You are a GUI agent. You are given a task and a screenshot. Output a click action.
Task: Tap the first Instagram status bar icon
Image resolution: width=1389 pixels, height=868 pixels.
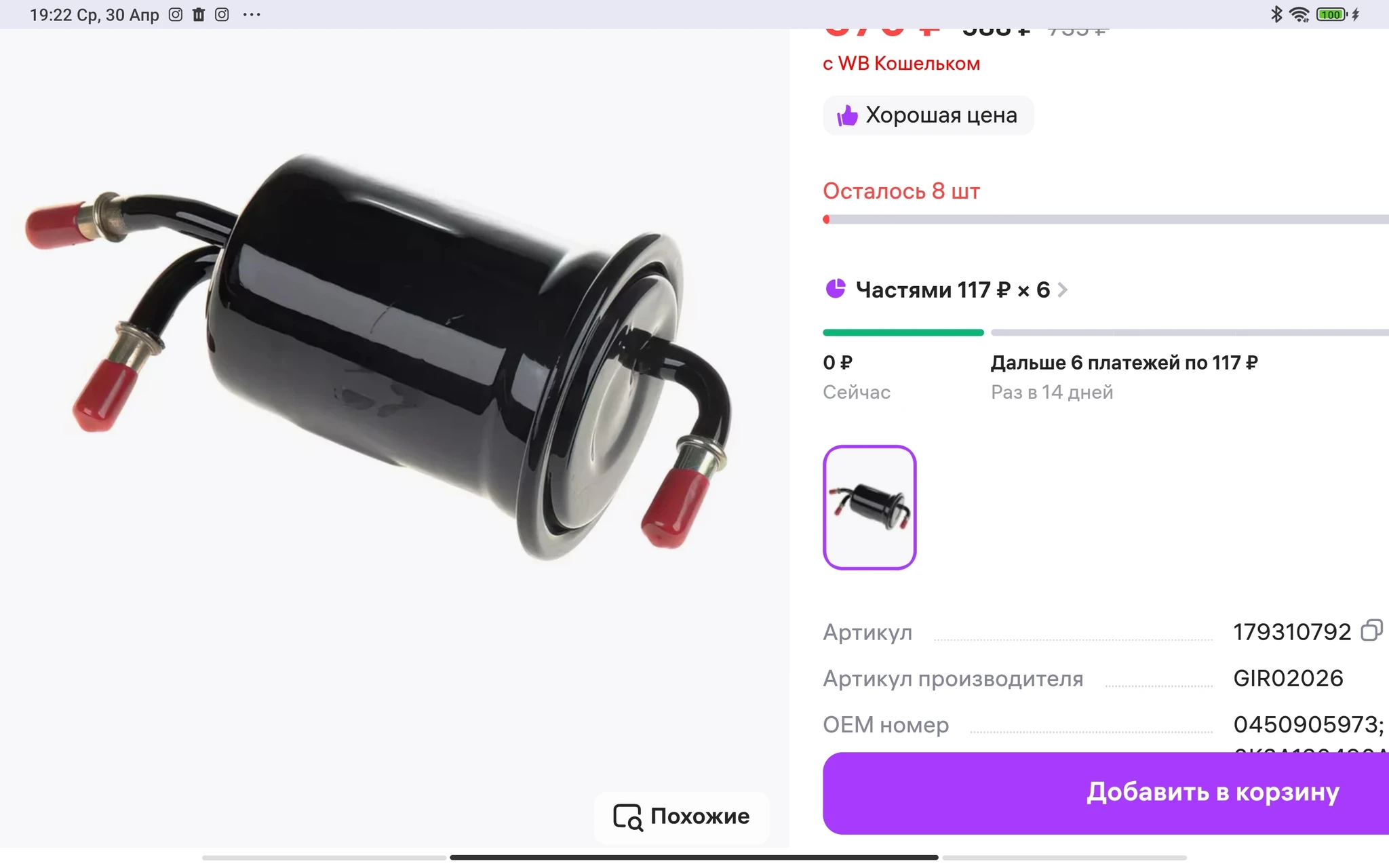tap(176, 14)
